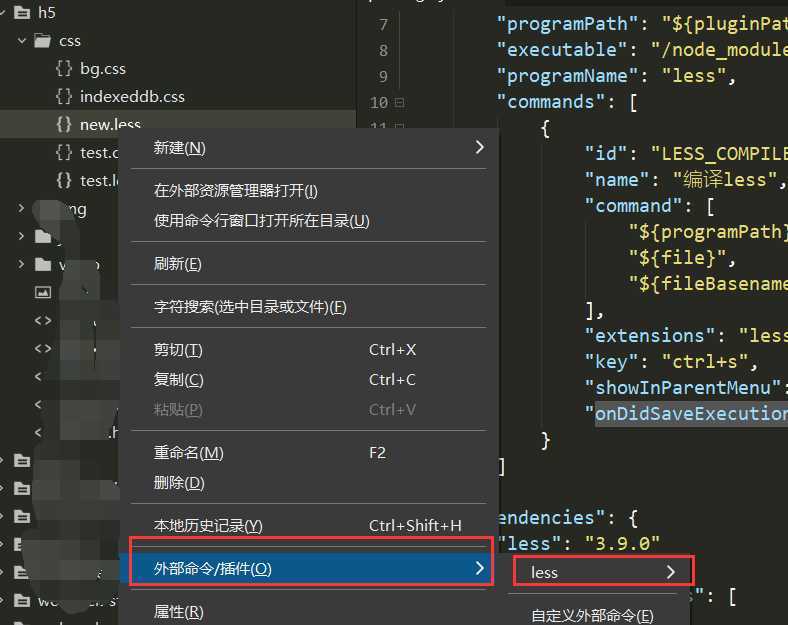
Task: Click "extensions" key in editor
Action: click(649, 335)
